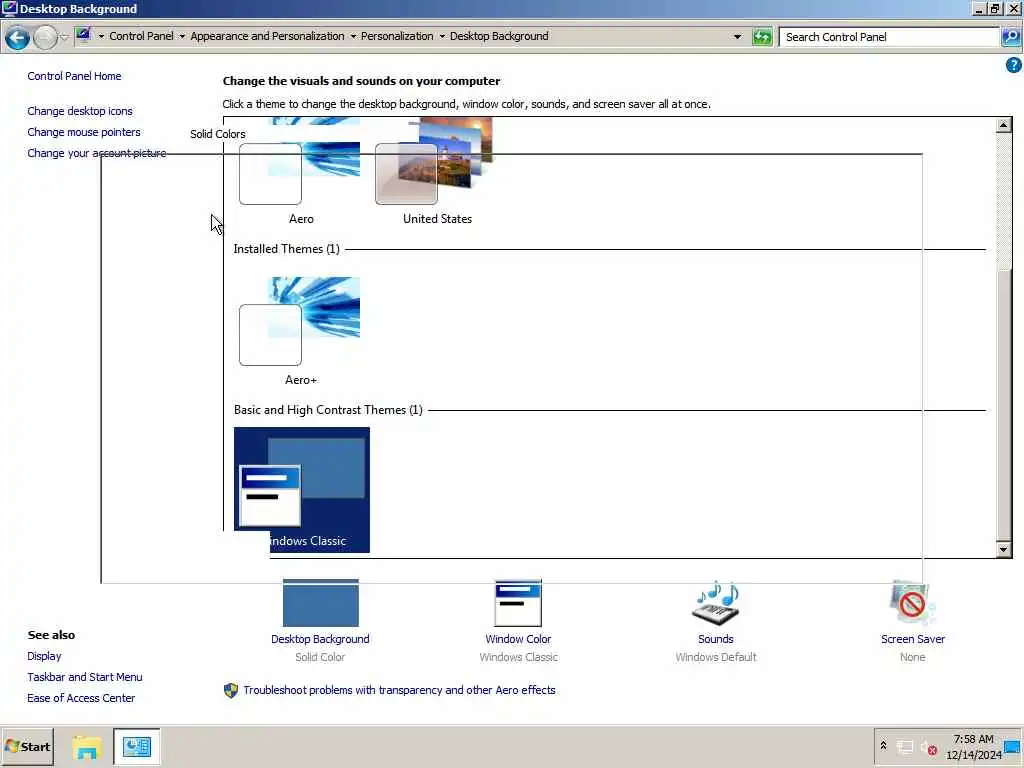Show hidden tray icons arrow
Image resolution: width=1024 pixels, height=768 pixels.
pyautogui.click(x=883, y=745)
